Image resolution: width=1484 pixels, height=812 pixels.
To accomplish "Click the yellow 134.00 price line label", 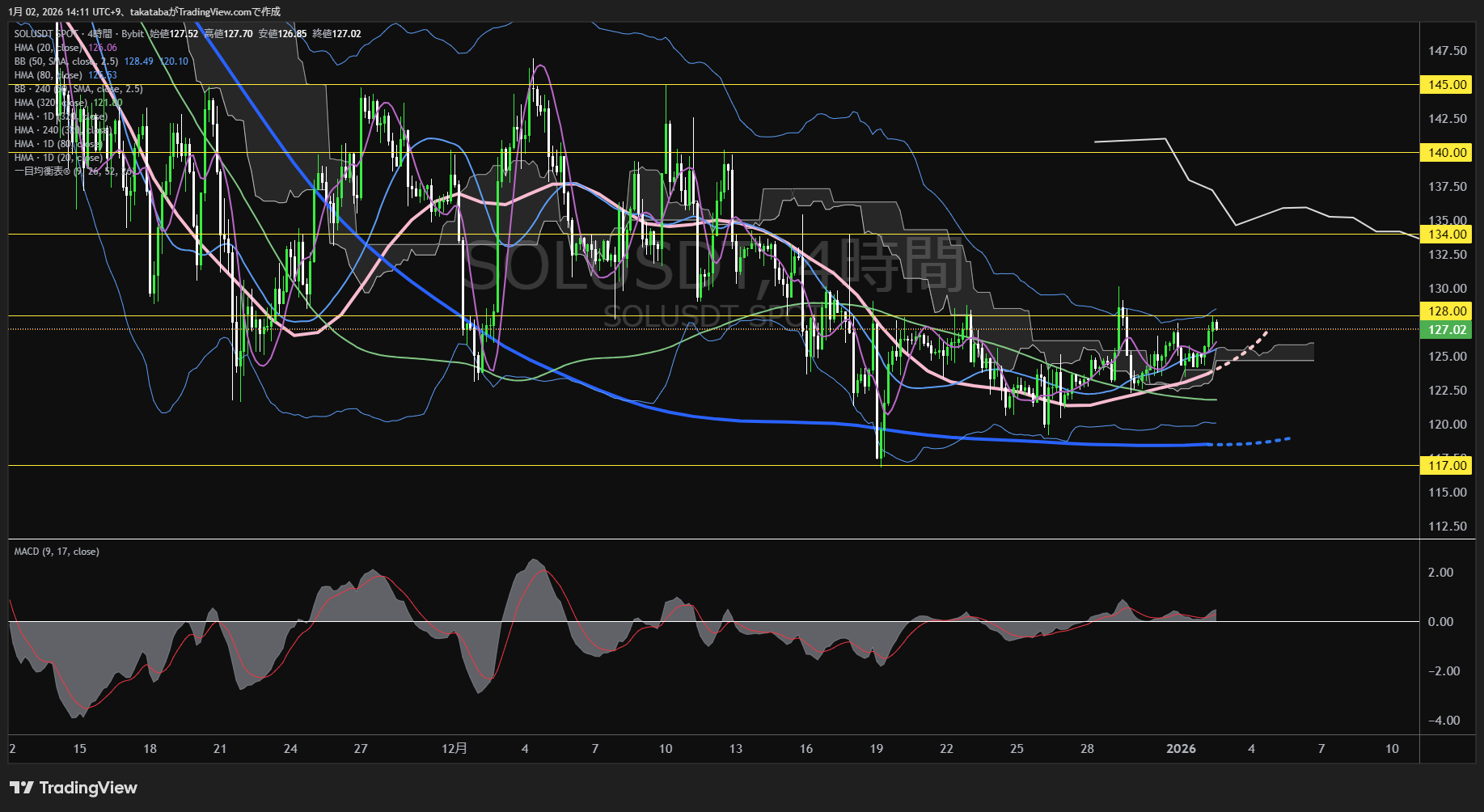I will [x=1447, y=235].
